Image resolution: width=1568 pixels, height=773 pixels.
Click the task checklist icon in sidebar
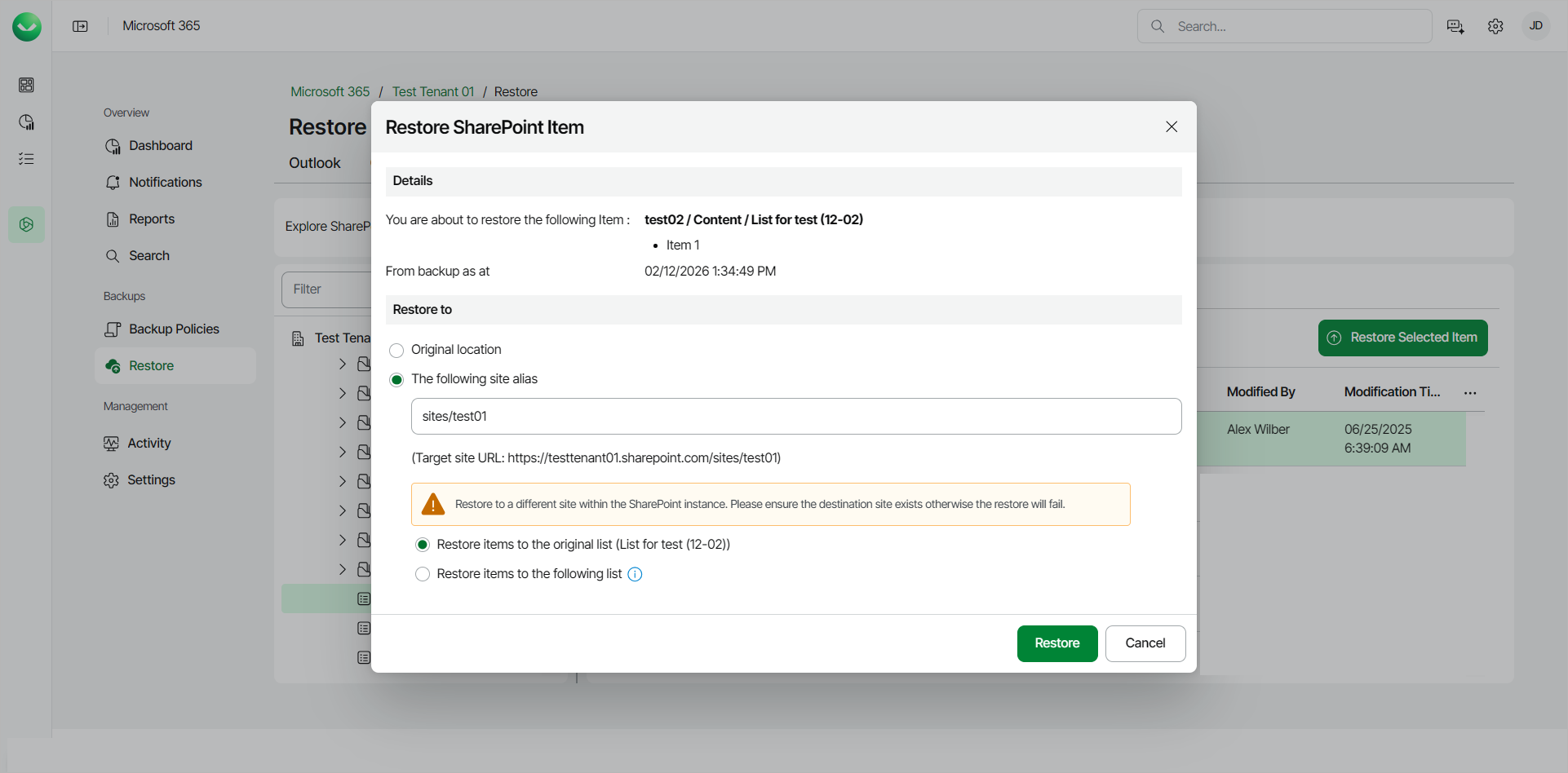26,158
